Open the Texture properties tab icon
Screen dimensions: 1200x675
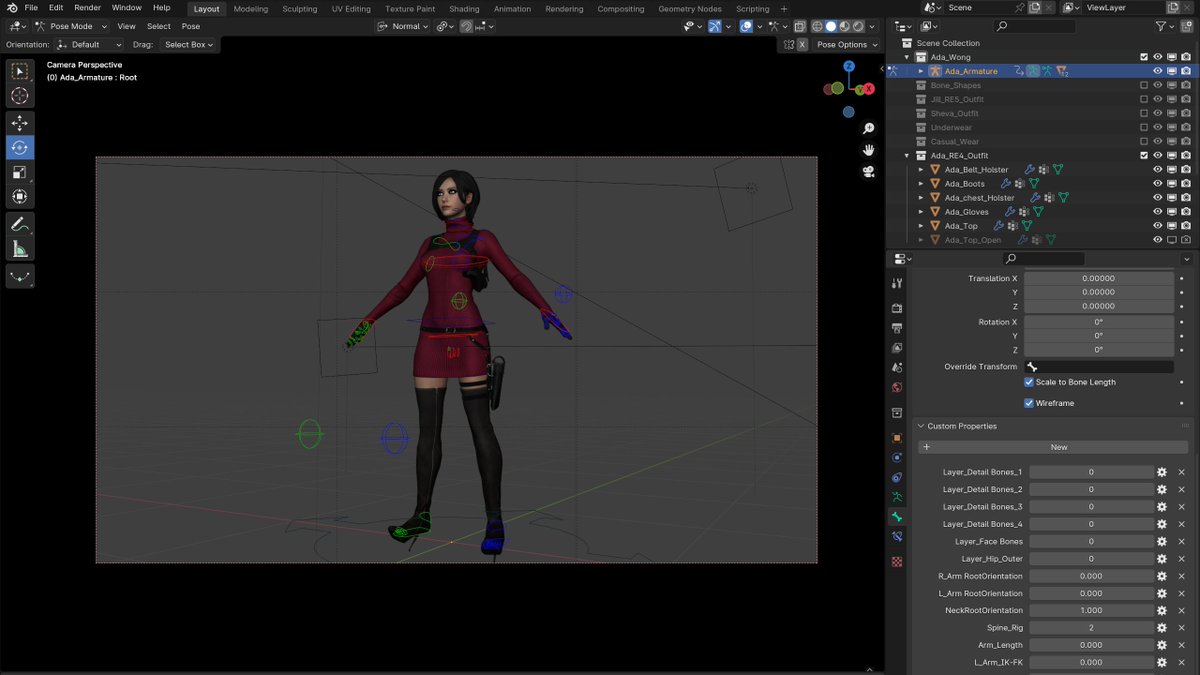(x=897, y=561)
